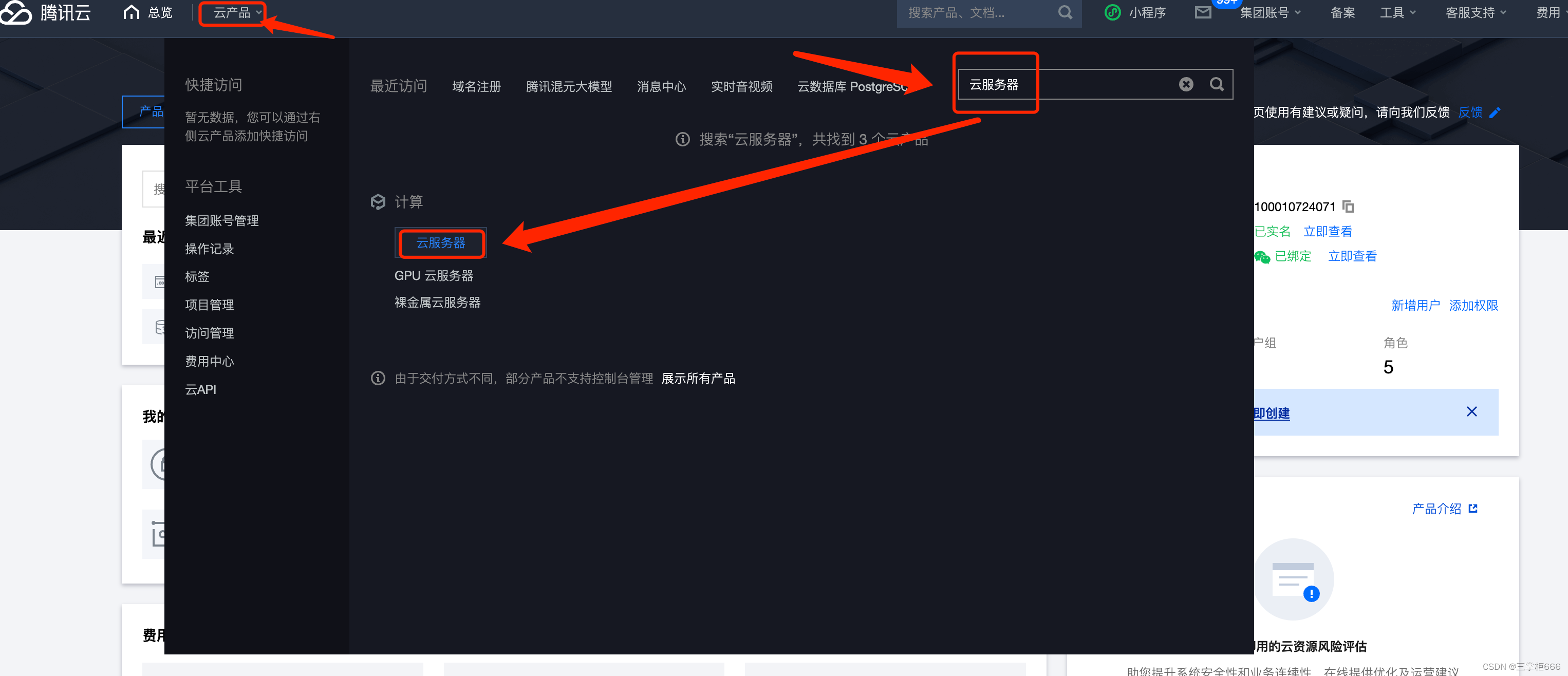Open the 总览 home icon

click(131, 12)
